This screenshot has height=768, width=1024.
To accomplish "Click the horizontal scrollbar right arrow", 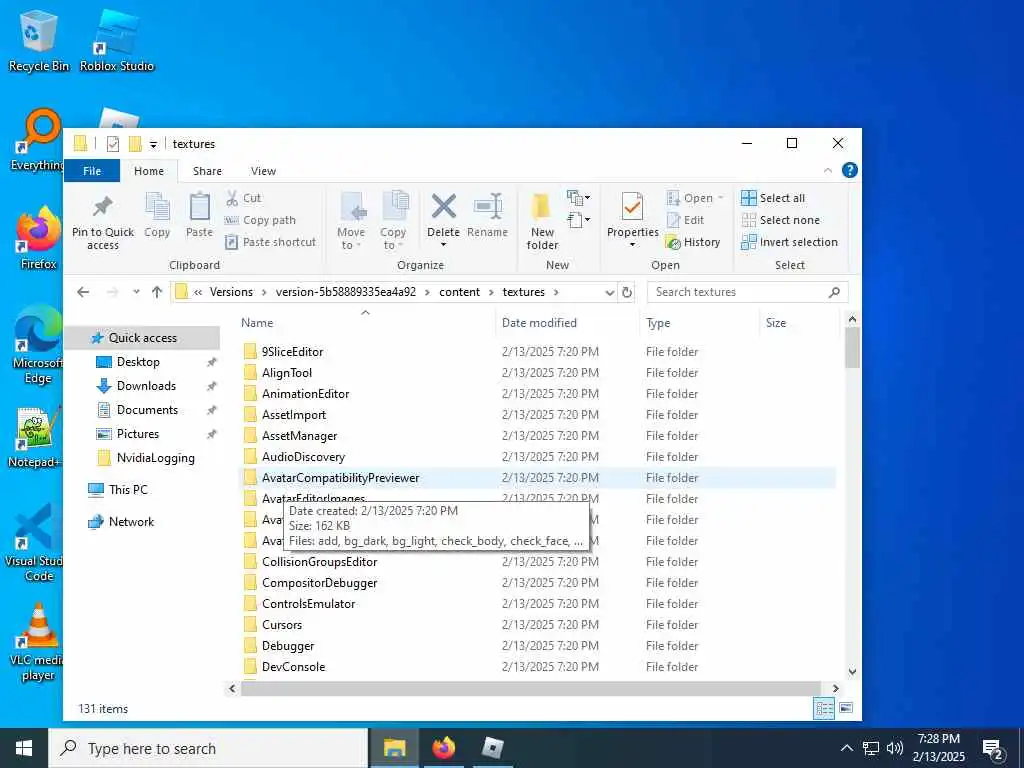I will (x=835, y=688).
